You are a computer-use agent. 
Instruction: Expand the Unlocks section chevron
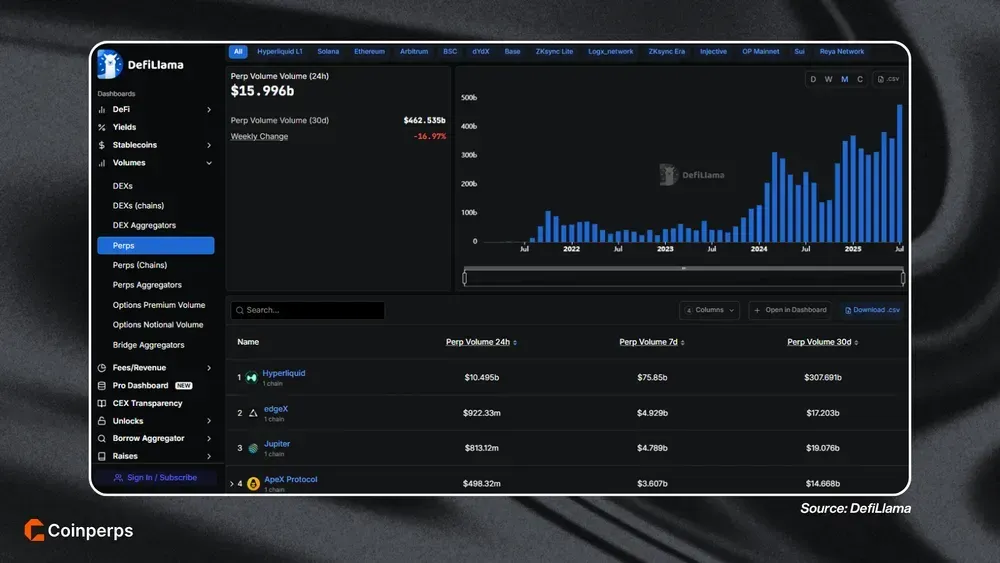point(209,421)
